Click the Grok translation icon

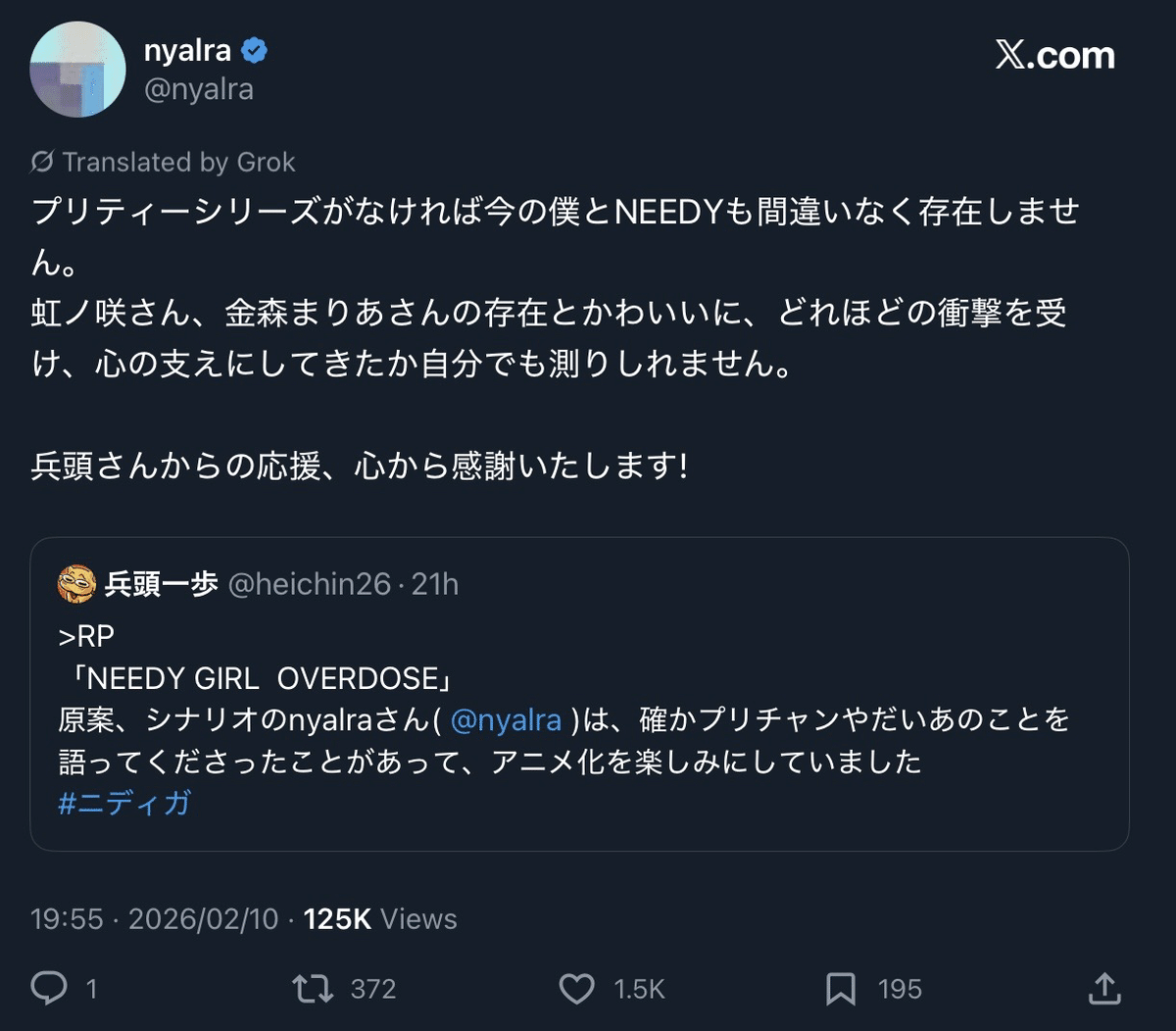[x=42, y=162]
